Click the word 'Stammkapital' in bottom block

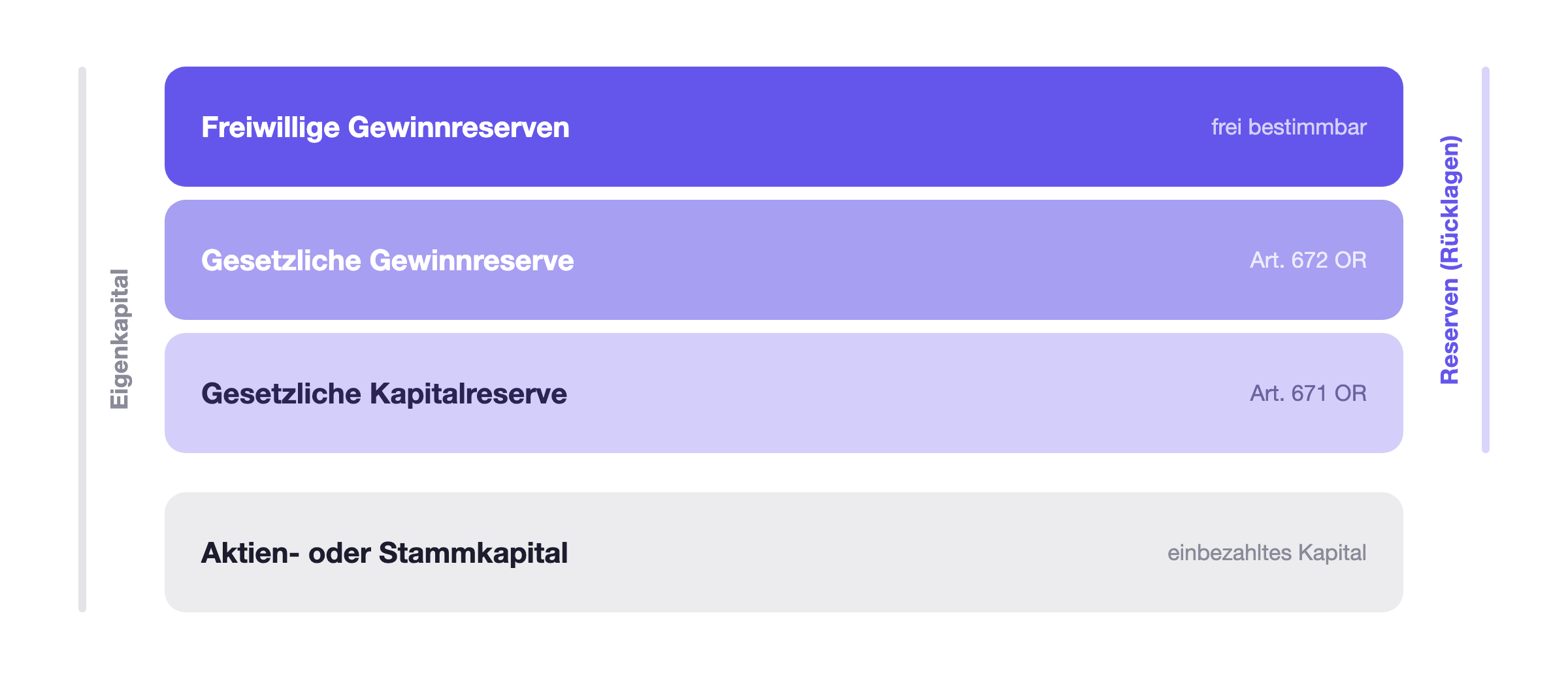point(473,553)
